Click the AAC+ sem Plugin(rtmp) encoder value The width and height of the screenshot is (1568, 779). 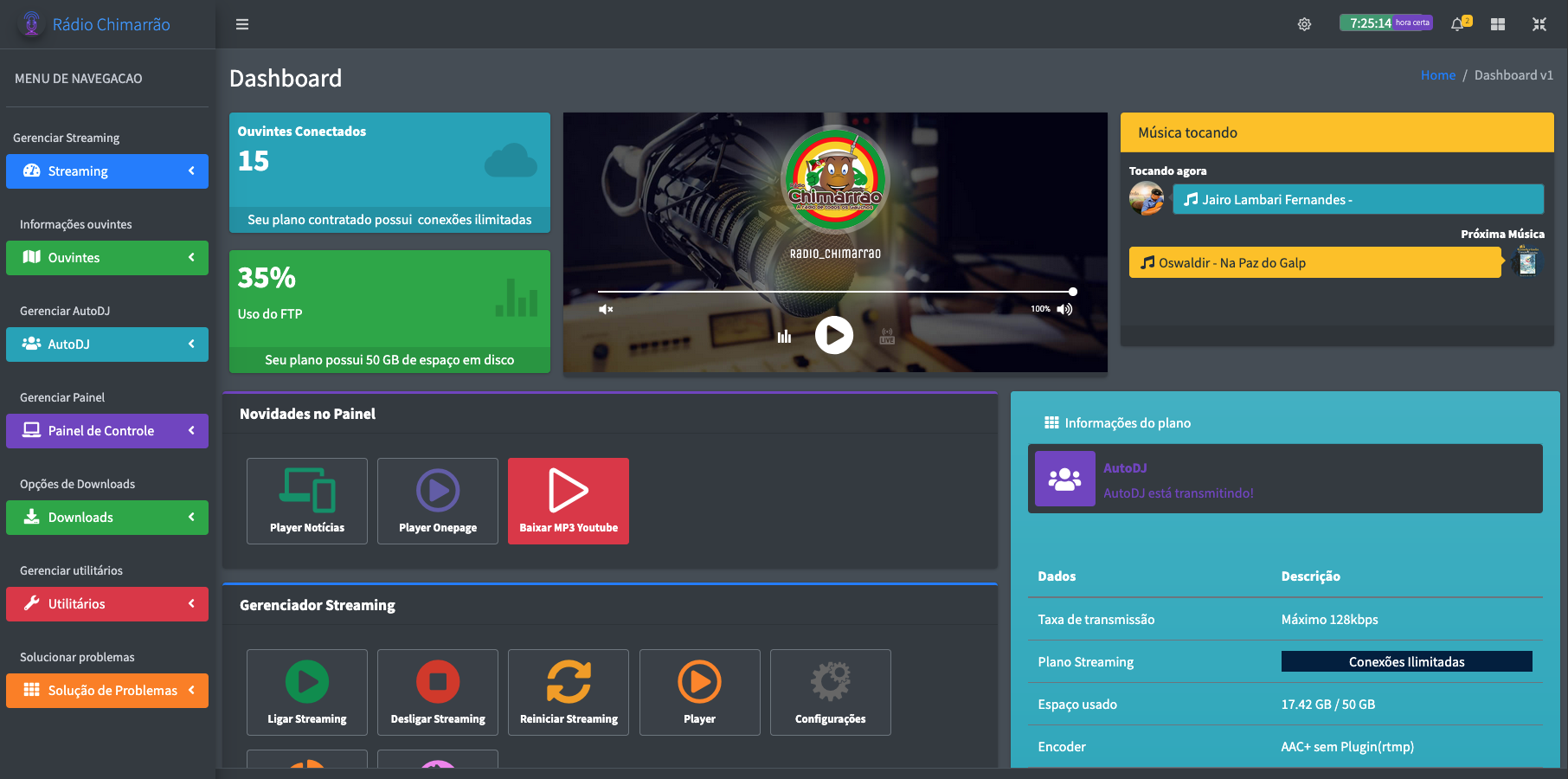coord(1347,747)
